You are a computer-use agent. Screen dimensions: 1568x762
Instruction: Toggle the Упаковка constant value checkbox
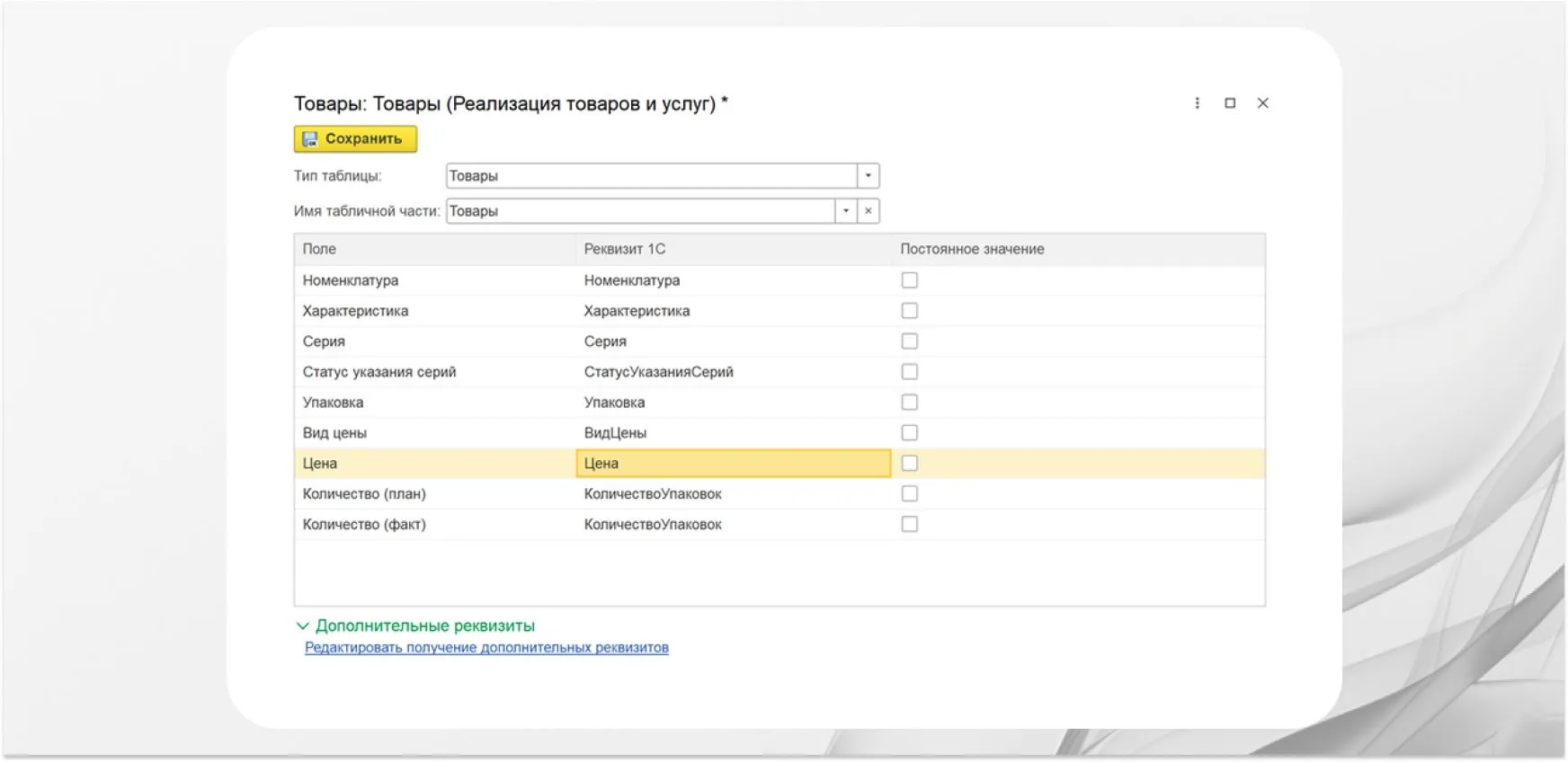point(910,403)
